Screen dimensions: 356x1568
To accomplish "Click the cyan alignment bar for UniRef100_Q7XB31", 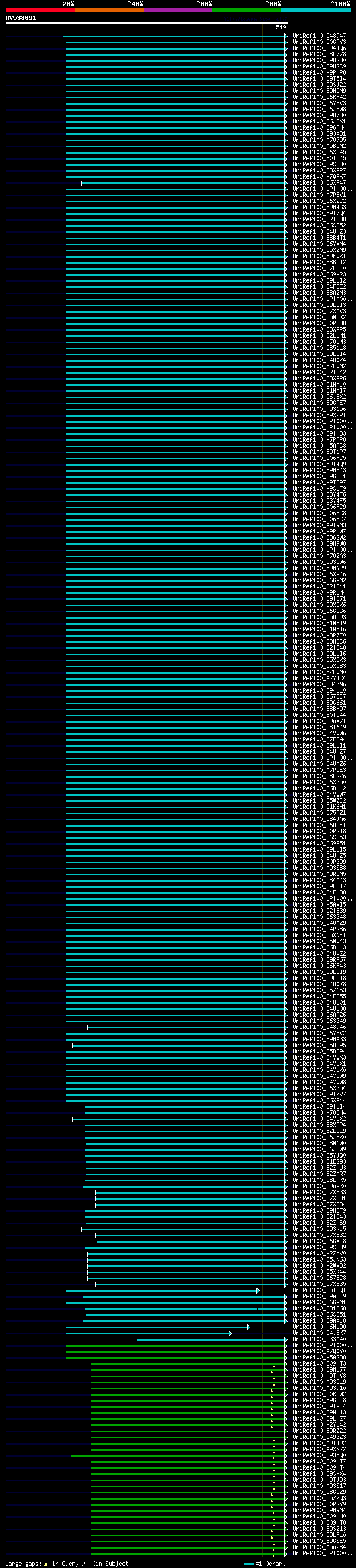I will (x=191, y=1198).
